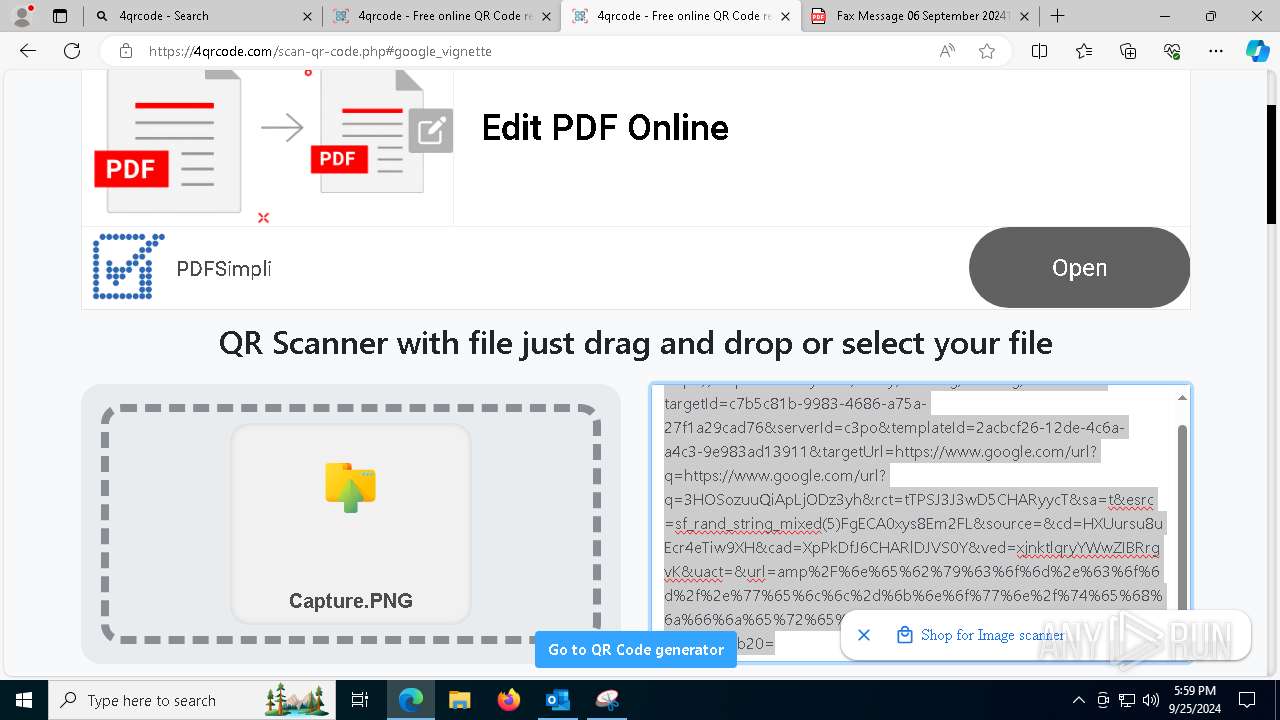This screenshot has height=720, width=1280.
Task: Open the Windows Start menu
Action: (24, 700)
